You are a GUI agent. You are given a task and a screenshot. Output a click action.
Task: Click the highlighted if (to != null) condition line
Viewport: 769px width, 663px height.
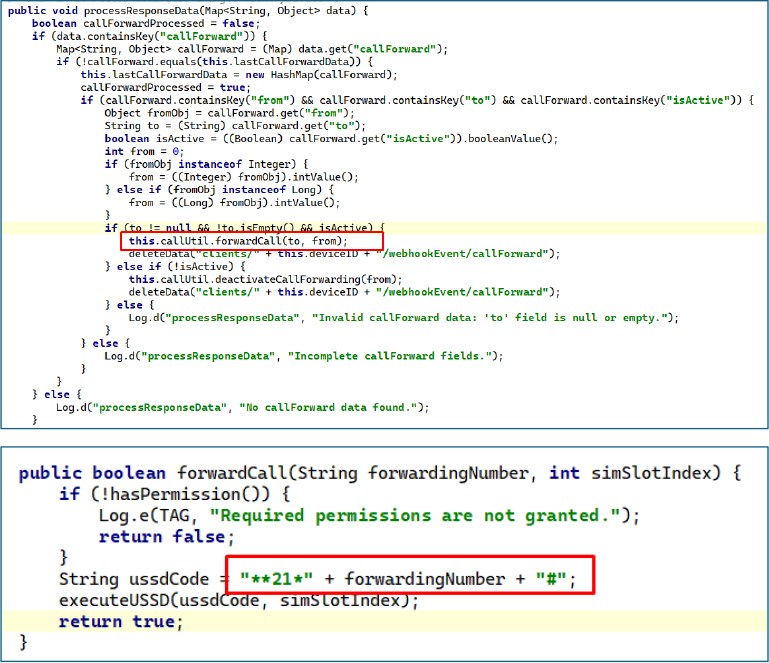point(244,228)
